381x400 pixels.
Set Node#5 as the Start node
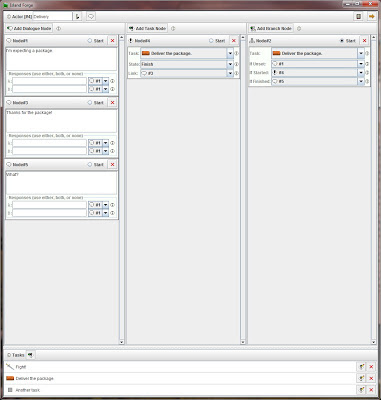95,165
